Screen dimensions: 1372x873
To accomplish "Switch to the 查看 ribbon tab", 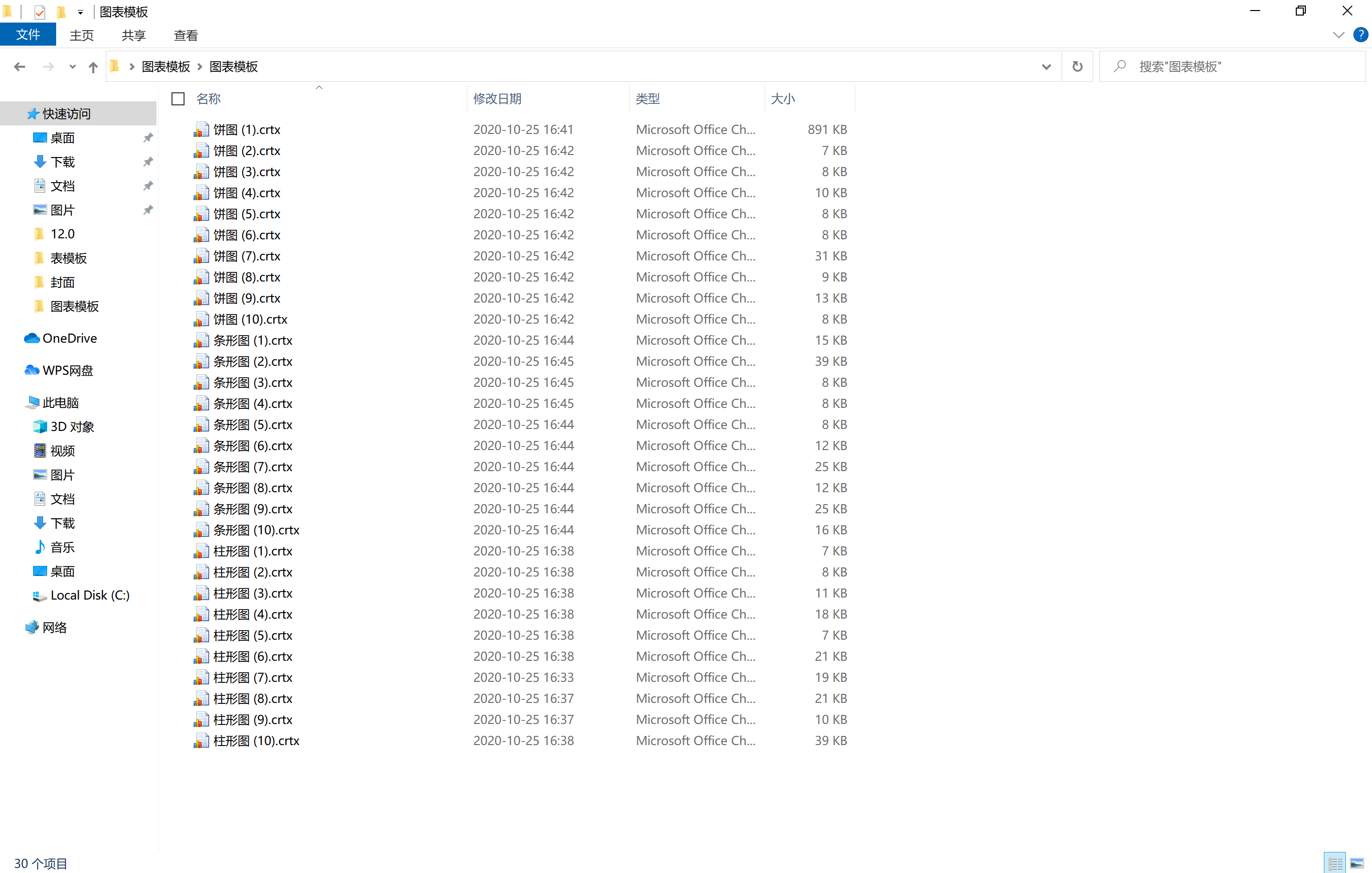I will (185, 35).
